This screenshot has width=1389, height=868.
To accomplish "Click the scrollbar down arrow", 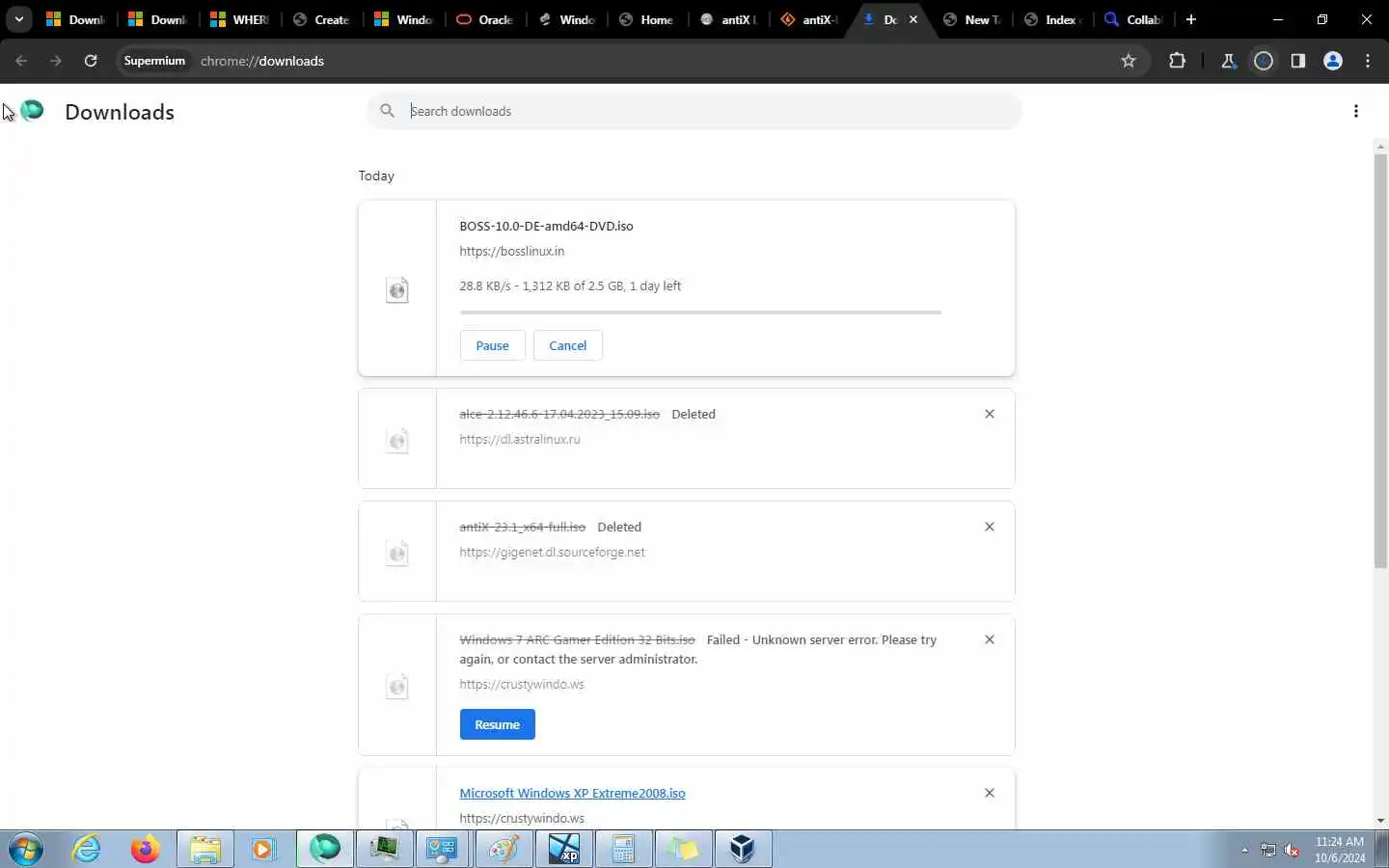I will pos(1380,821).
